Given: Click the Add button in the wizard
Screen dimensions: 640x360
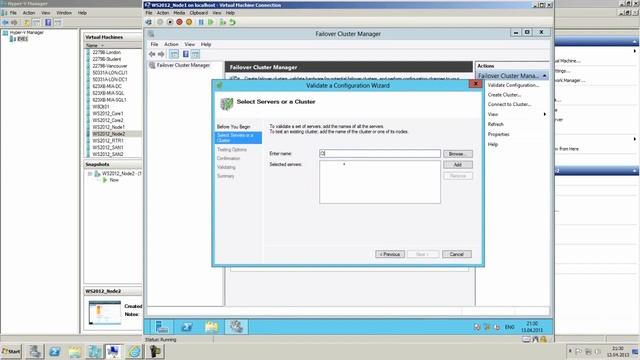Looking at the screenshot, I should click(458, 164).
